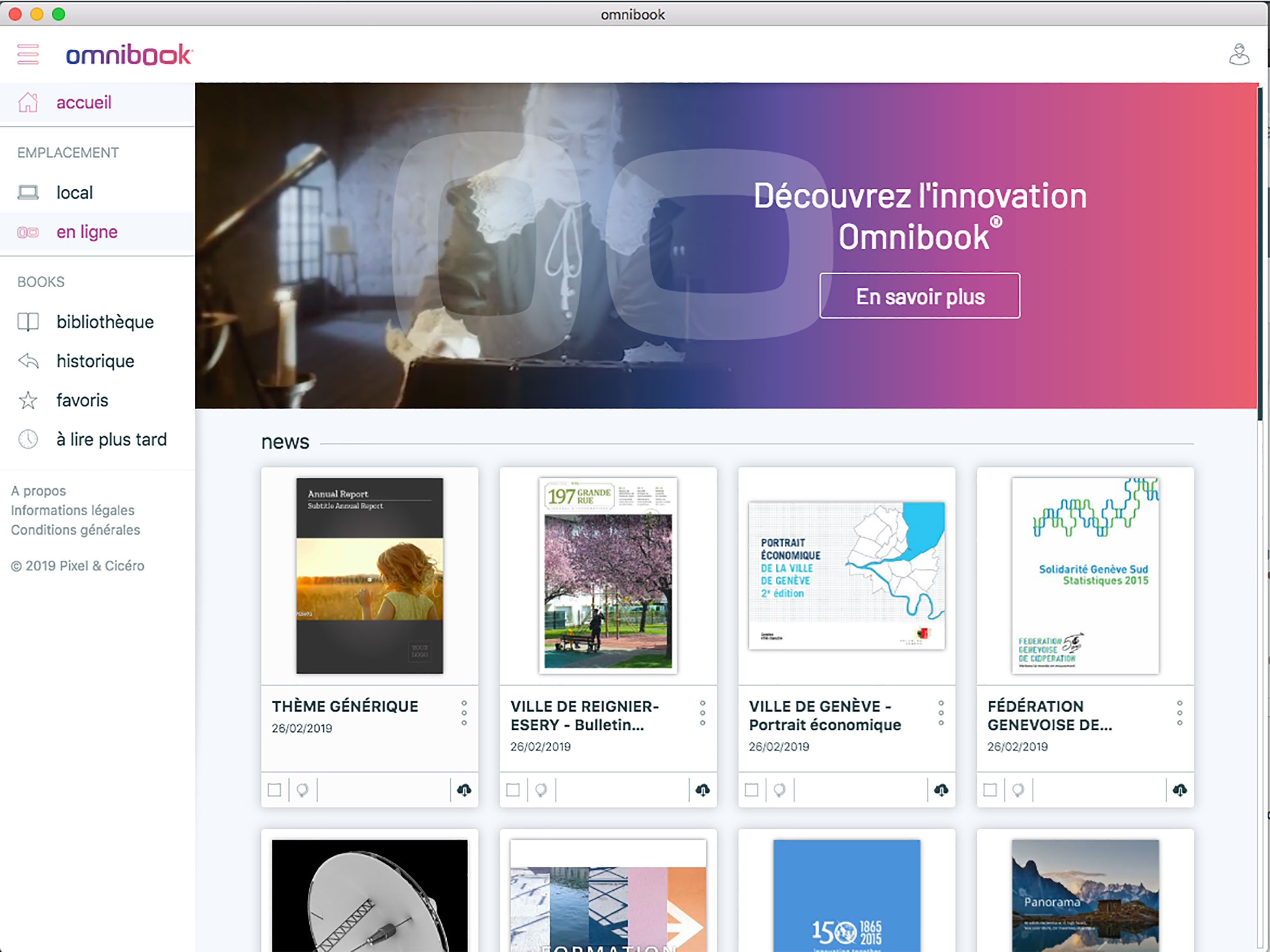The width and height of the screenshot is (1270, 952).
Task: Open the Formation cover thumbnail
Action: [608, 896]
